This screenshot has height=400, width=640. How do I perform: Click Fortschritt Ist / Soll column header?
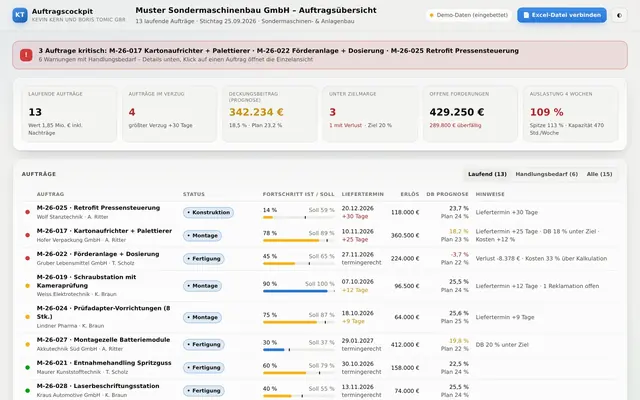(298, 194)
